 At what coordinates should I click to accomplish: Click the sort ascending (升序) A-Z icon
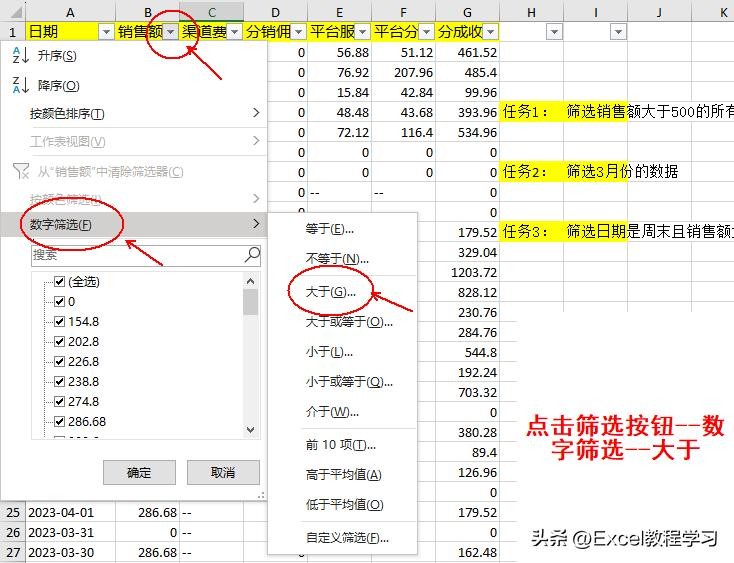point(19,57)
